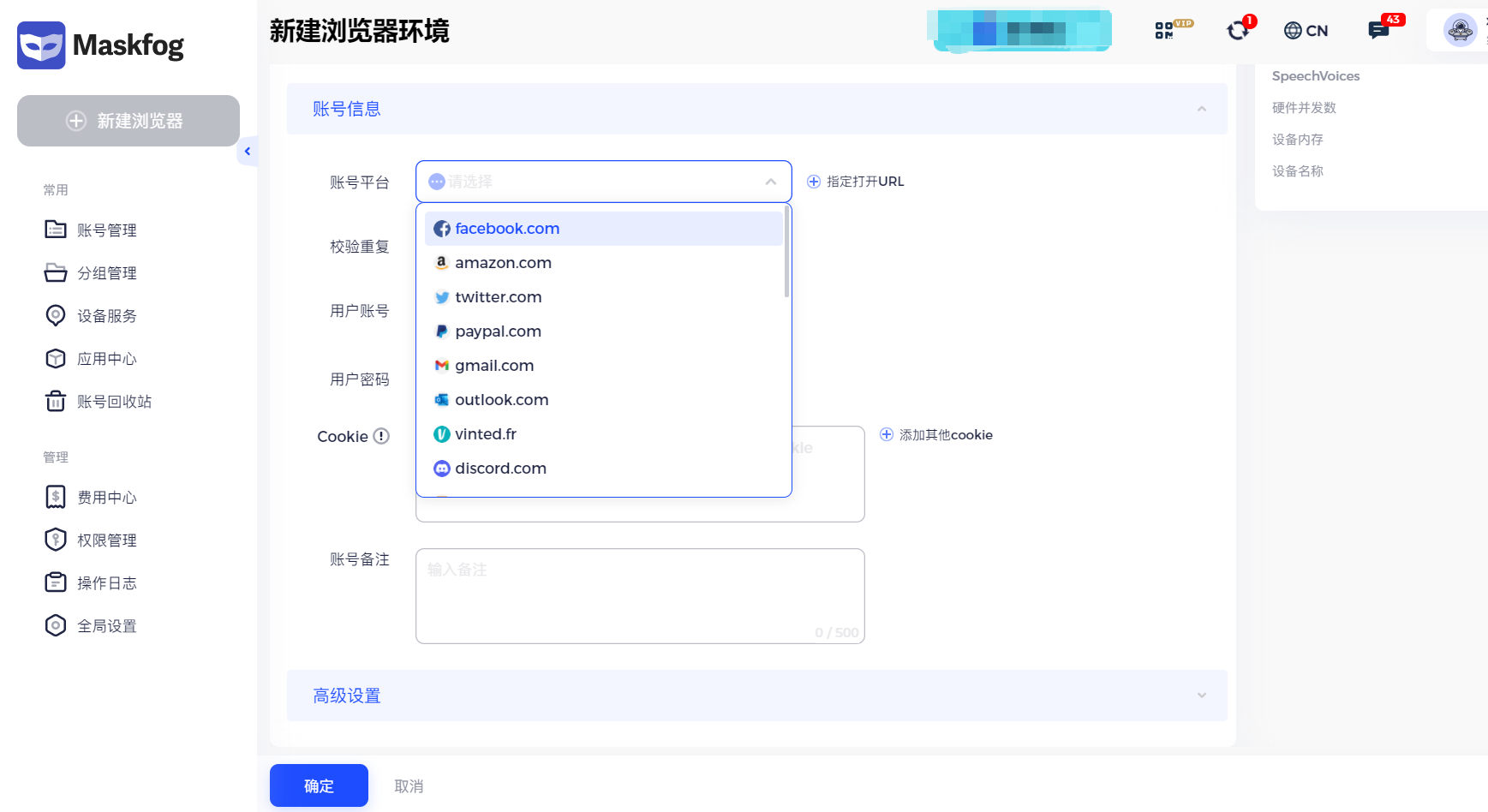Pick outlook.com from the dropdown
1488x812 pixels.
click(x=604, y=400)
